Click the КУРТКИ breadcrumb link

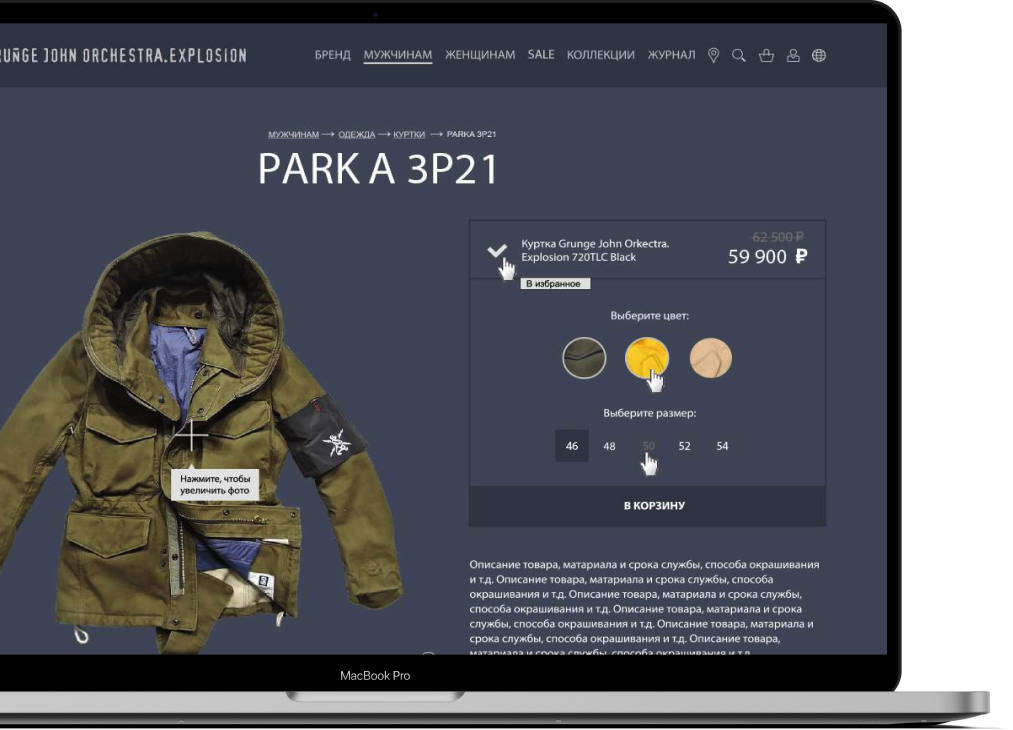coord(409,134)
